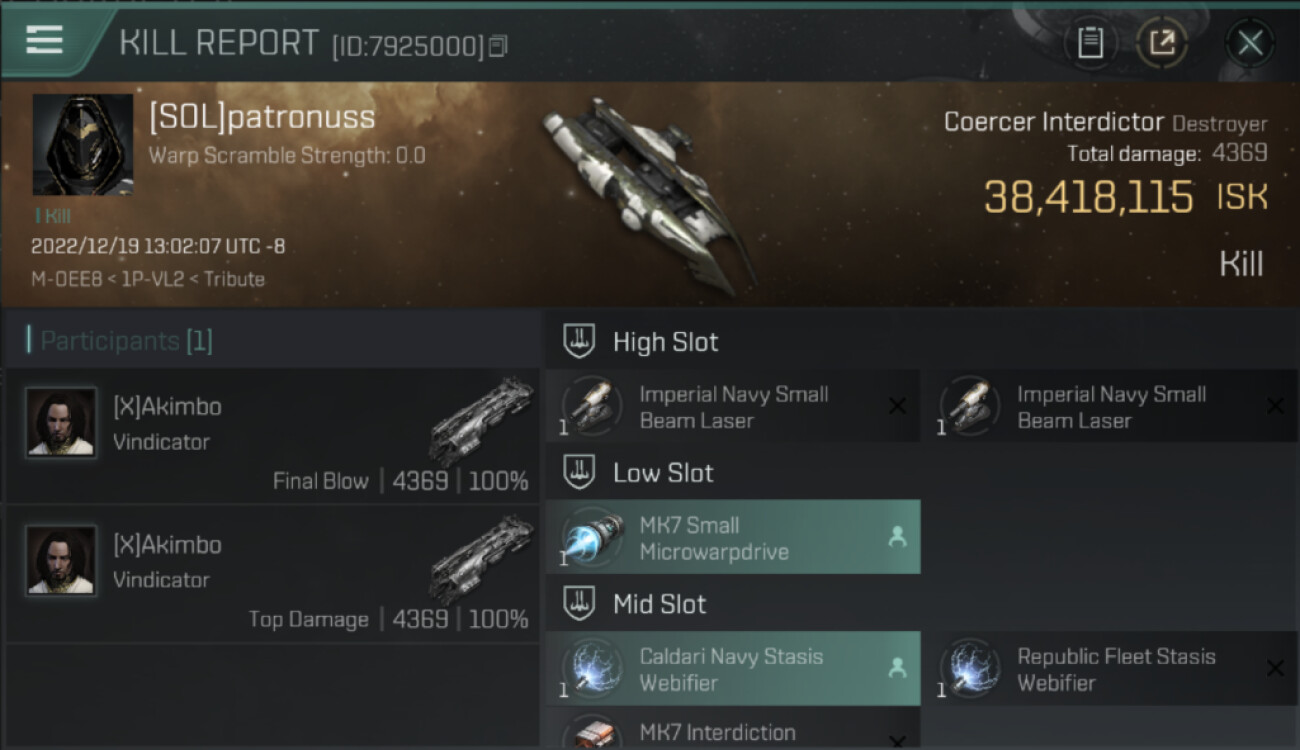Viewport: 1300px width, 750px height.
Task: Copy the kill report ID
Action: [498, 45]
